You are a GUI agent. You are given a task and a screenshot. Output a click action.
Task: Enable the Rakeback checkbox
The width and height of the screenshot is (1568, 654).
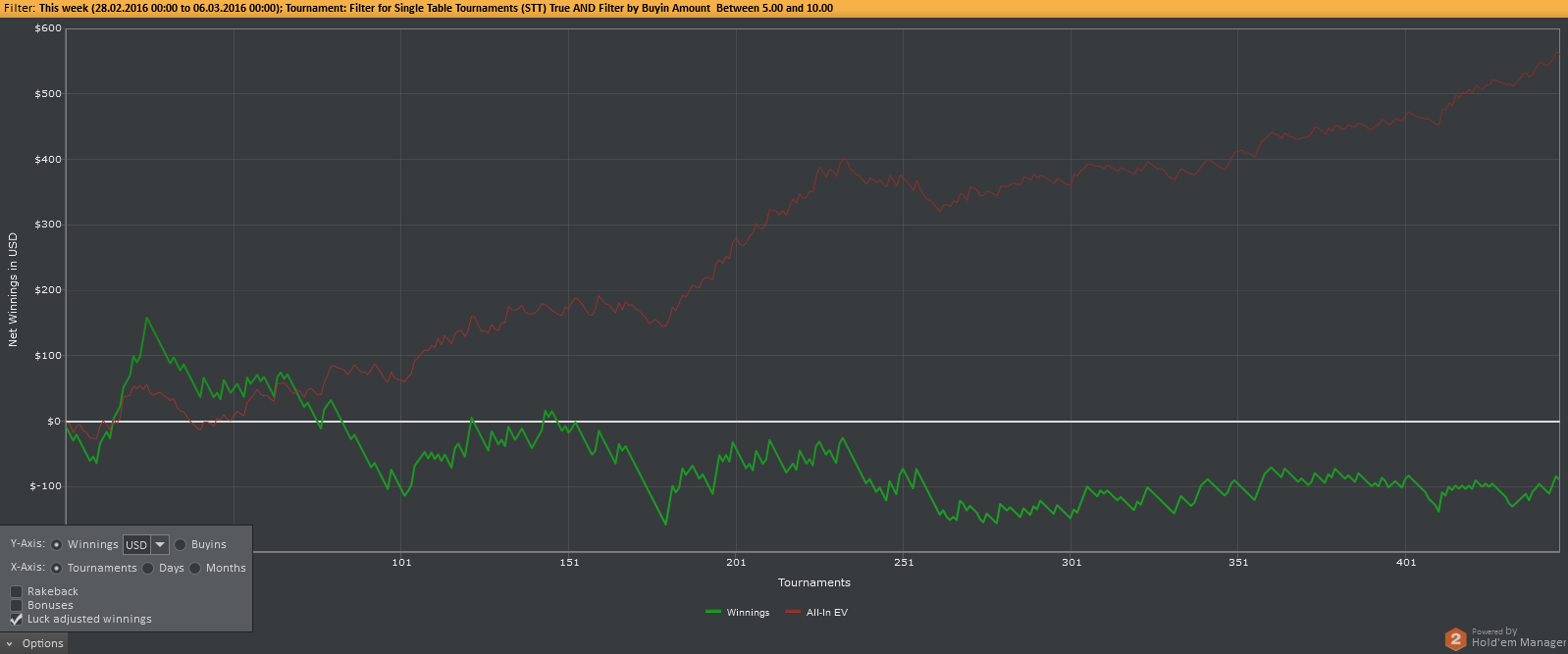tap(16, 591)
